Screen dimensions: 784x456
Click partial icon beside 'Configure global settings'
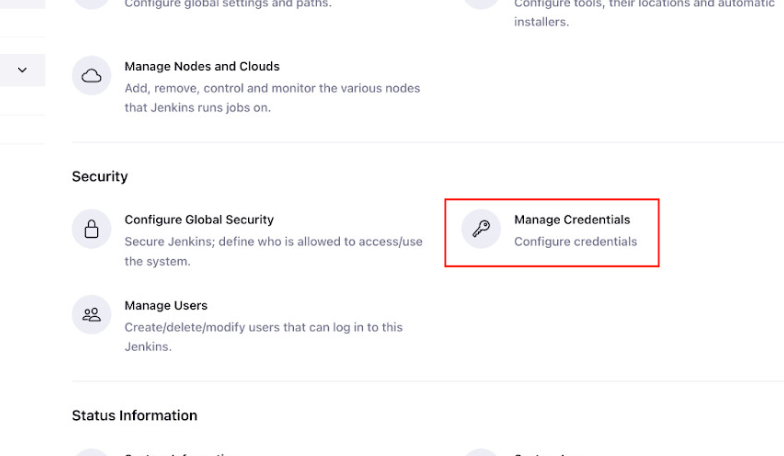(x=91, y=3)
